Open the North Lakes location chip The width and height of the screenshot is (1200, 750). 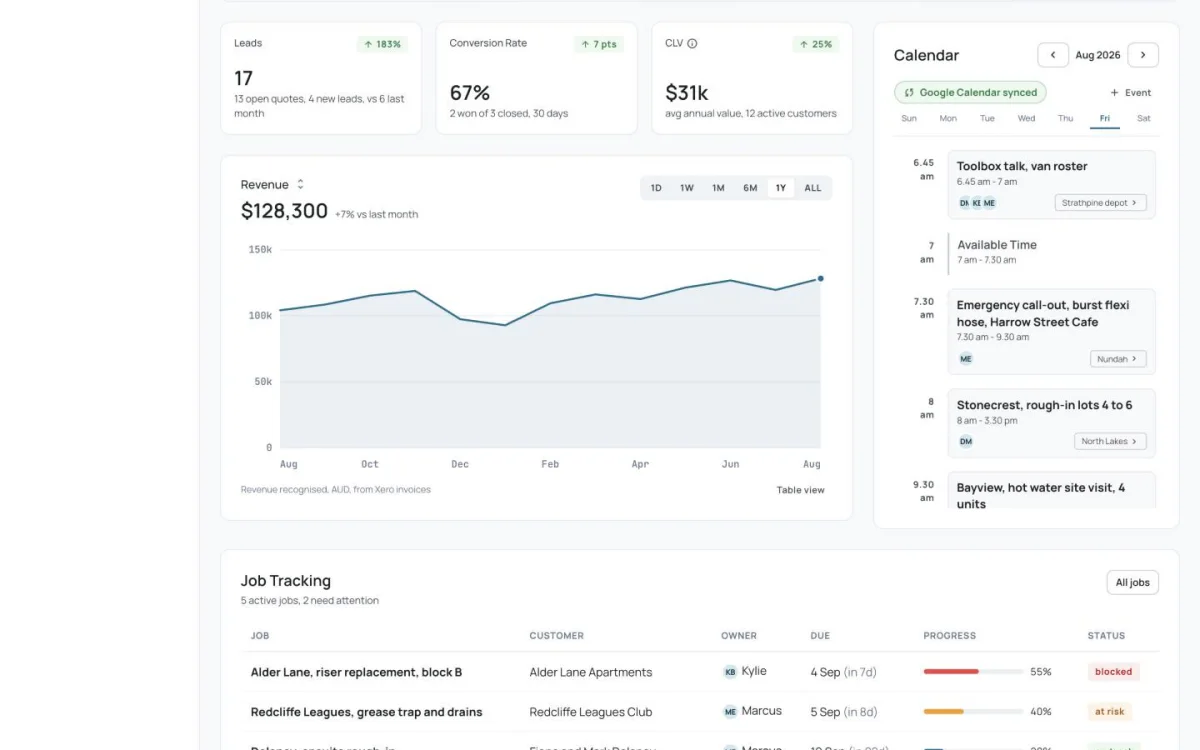click(x=1110, y=441)
